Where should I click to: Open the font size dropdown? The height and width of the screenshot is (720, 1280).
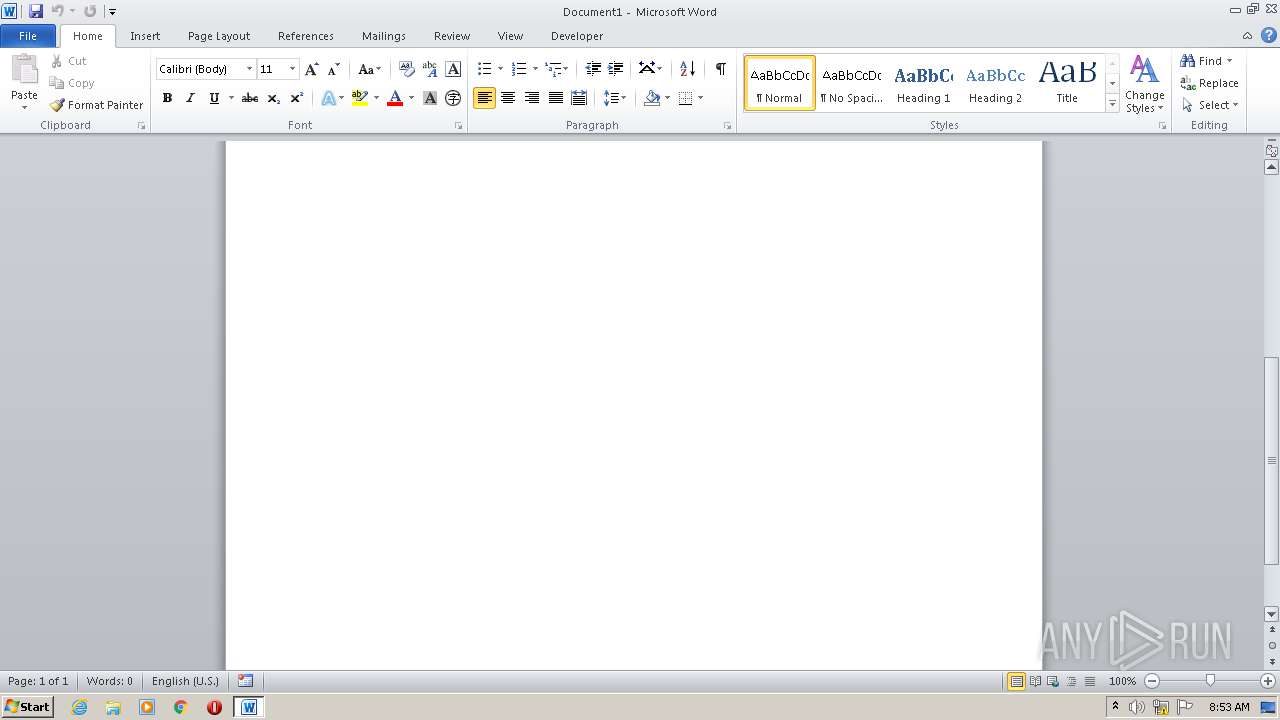292,69
